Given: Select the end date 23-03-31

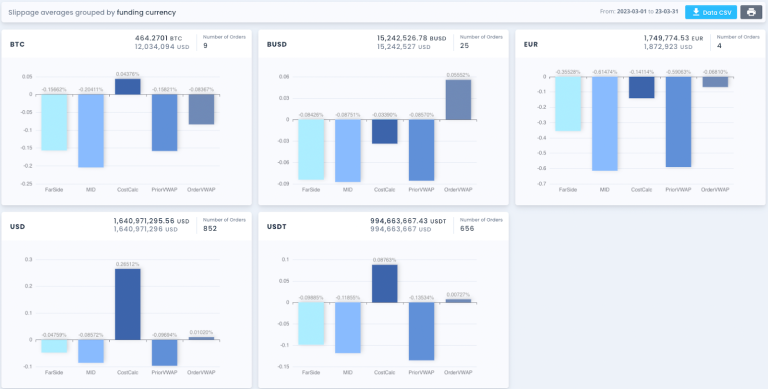Looking at the screenshot, I should pos(668,12).
